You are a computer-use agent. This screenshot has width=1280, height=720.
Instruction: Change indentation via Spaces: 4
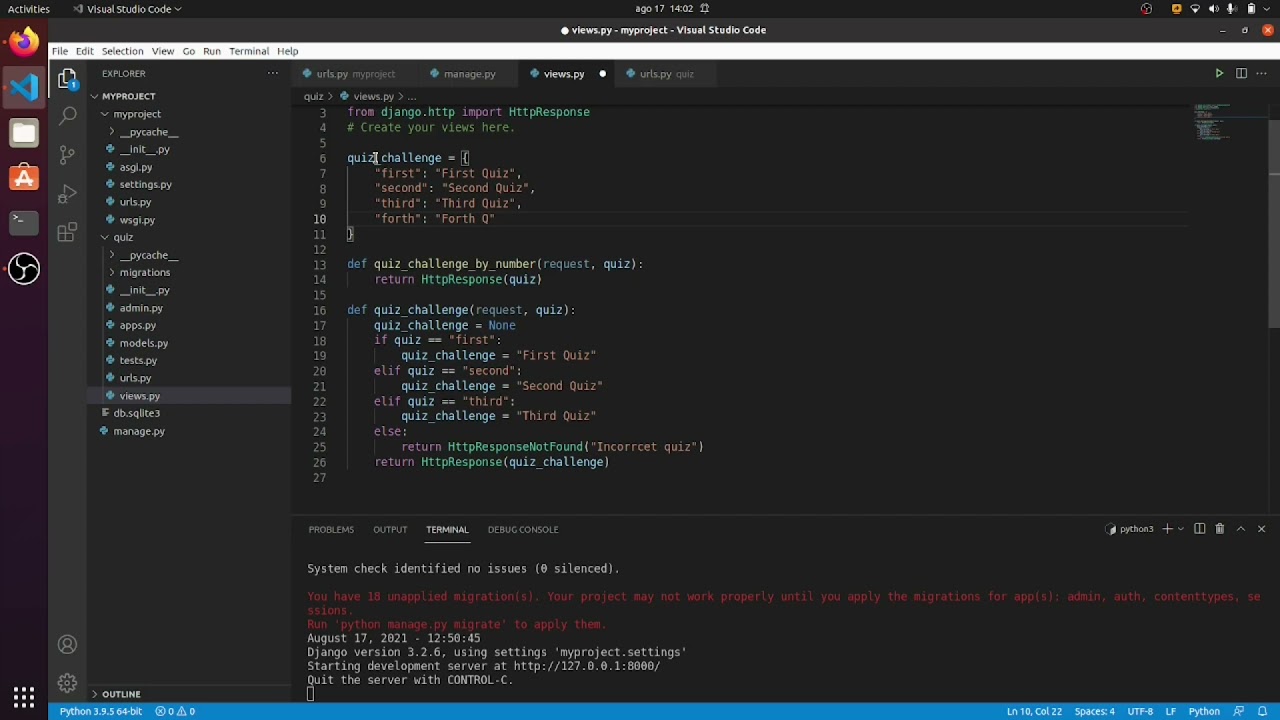pyautogui.click(x=1094, y=711)
